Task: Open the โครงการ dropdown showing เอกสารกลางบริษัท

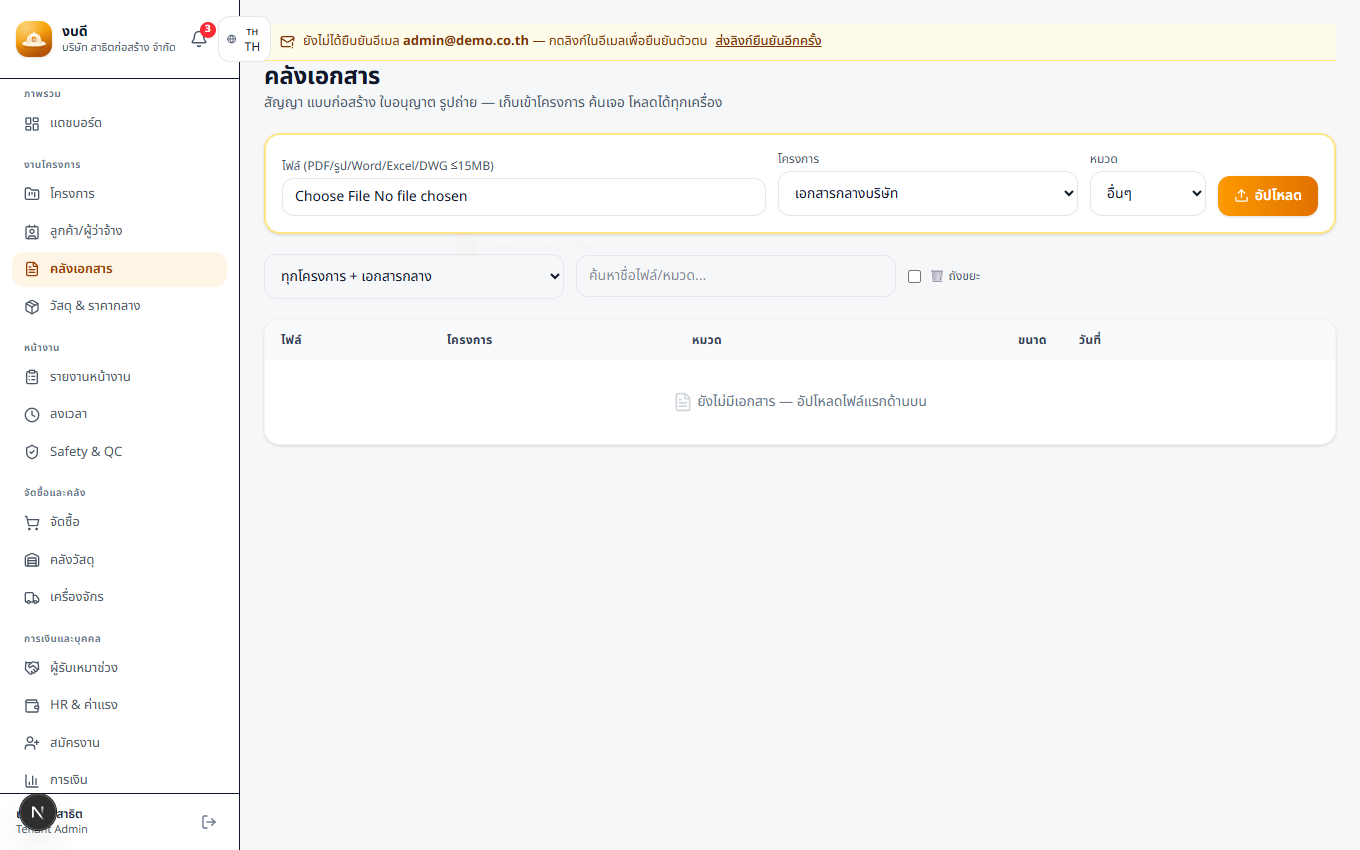Action: tap(928, 194)
